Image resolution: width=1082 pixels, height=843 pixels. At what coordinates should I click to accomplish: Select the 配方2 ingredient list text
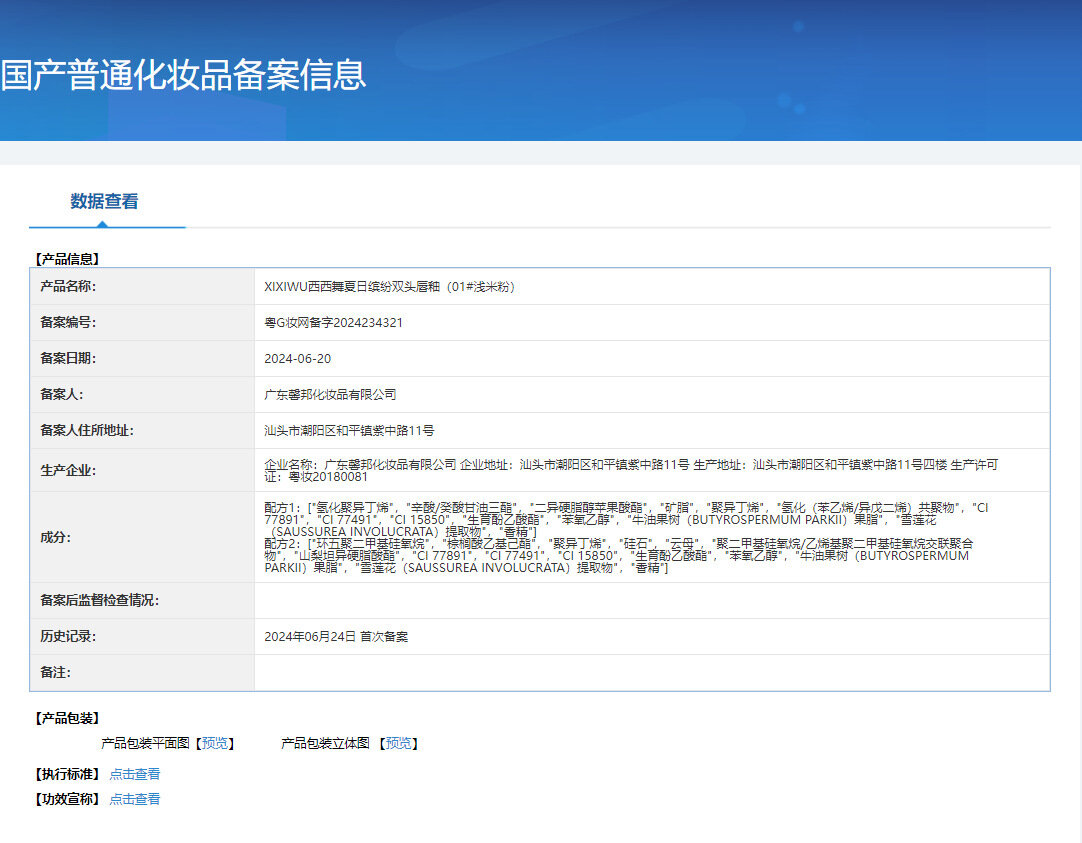coord(618,556)
